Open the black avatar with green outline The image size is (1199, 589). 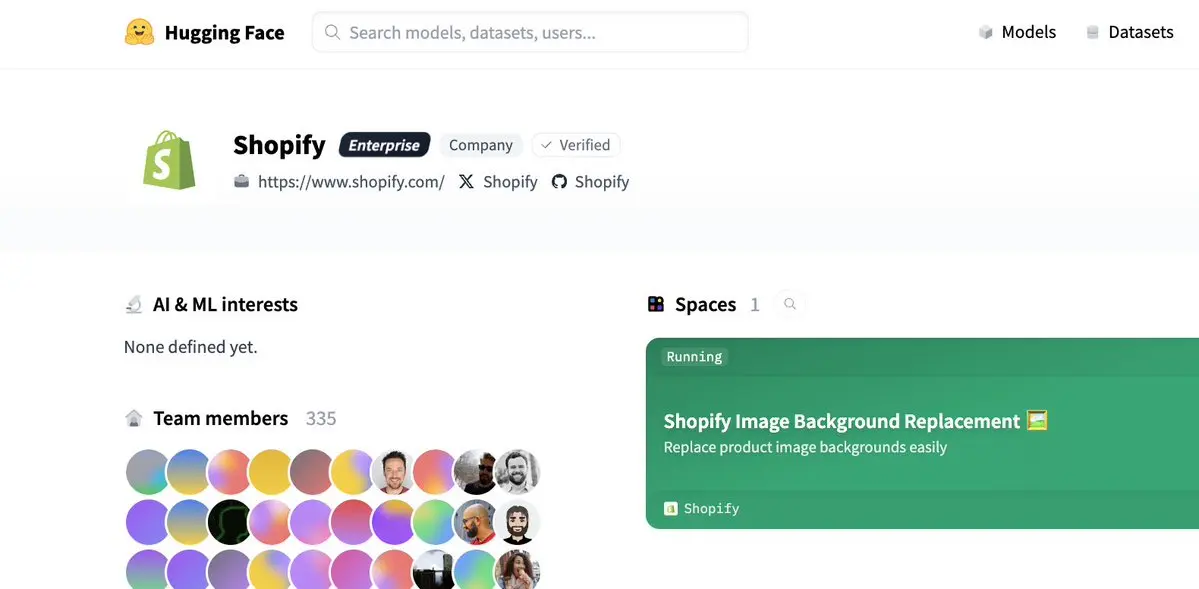229,522
